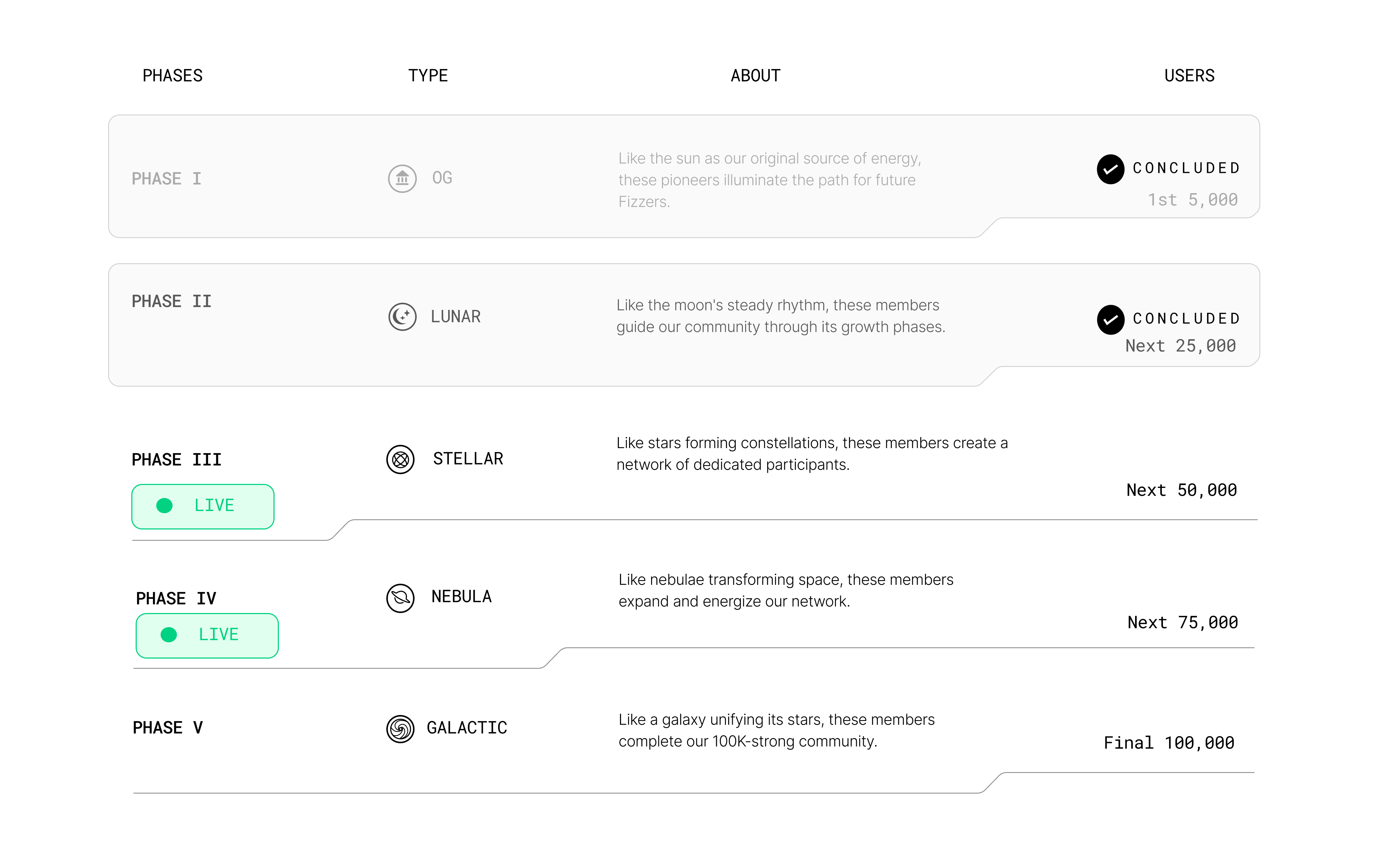Click the Stellar circle icon

(400, 459)
